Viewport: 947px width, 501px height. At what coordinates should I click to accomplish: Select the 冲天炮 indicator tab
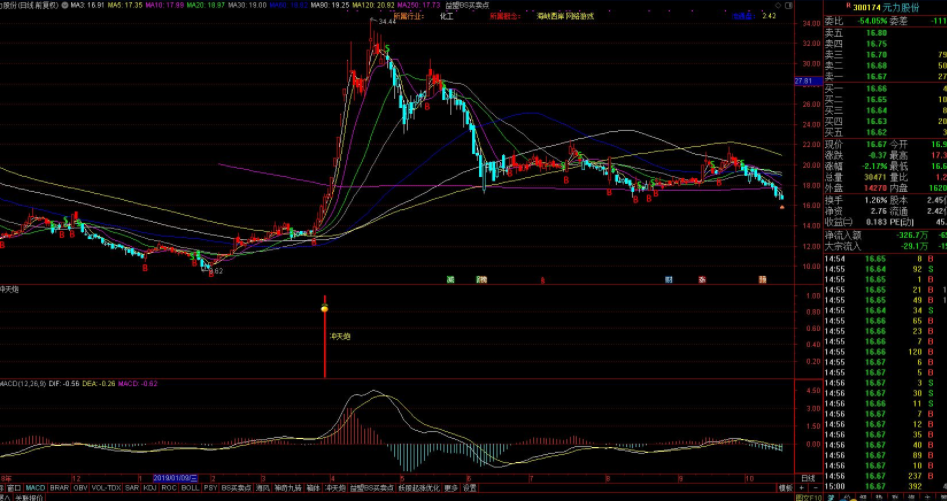pyautogui.click(x=334, y=488)
